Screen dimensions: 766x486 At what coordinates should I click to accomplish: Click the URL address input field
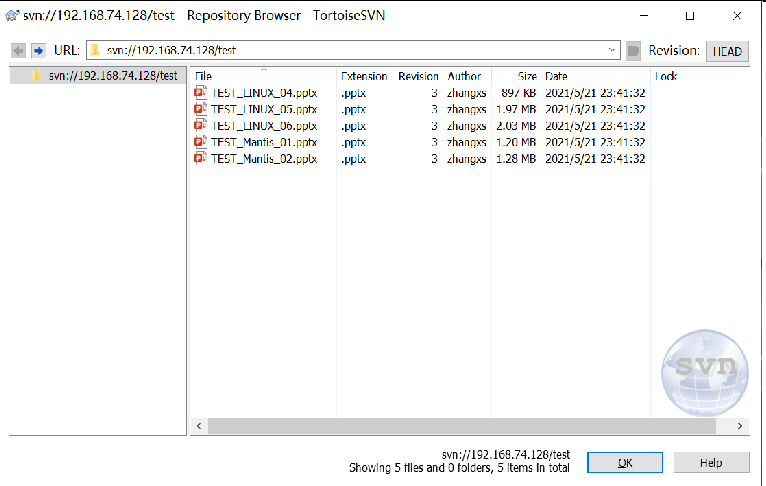coord(353,50)
